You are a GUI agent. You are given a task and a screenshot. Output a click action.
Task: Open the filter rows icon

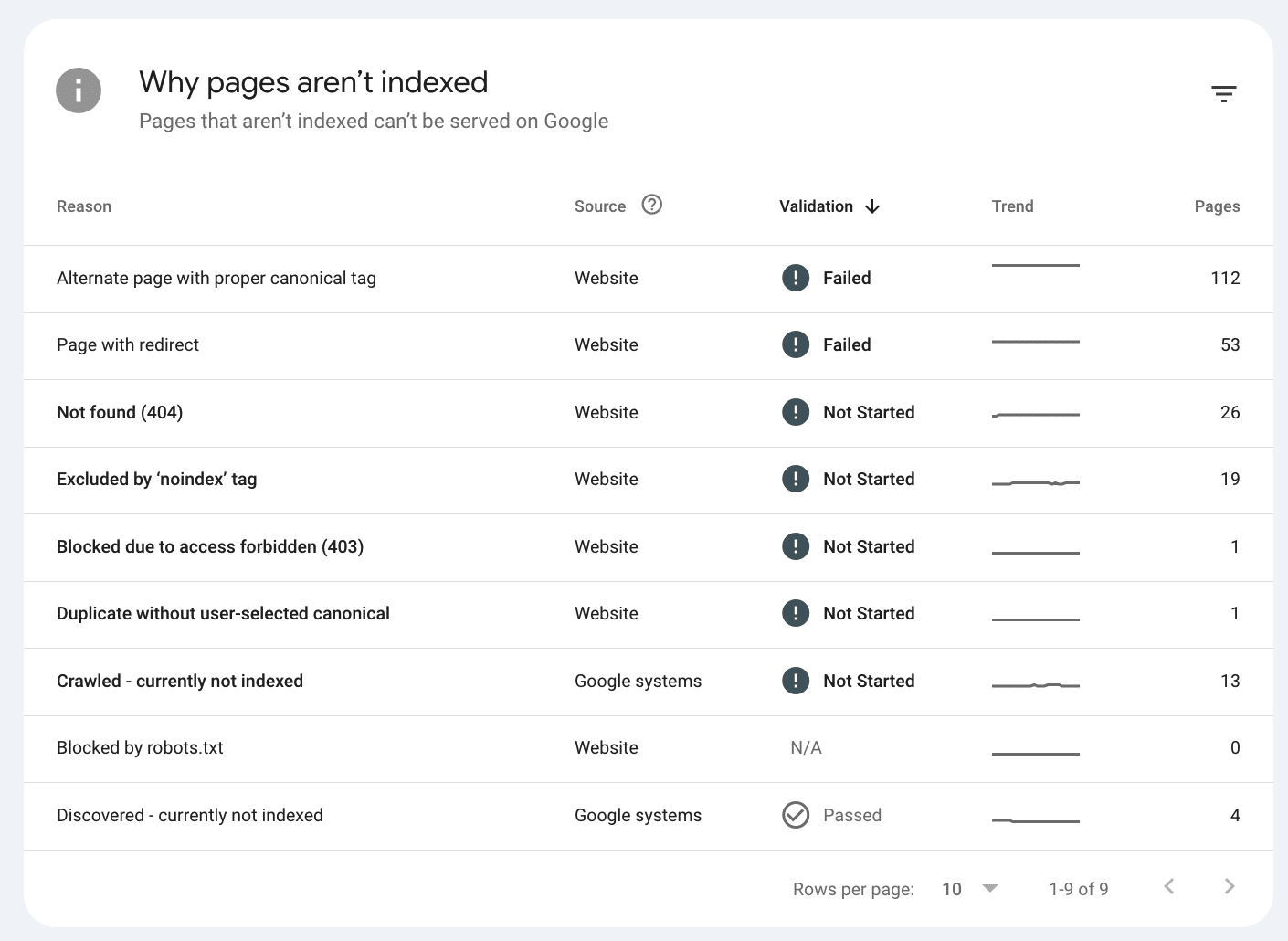point(1223,93)
